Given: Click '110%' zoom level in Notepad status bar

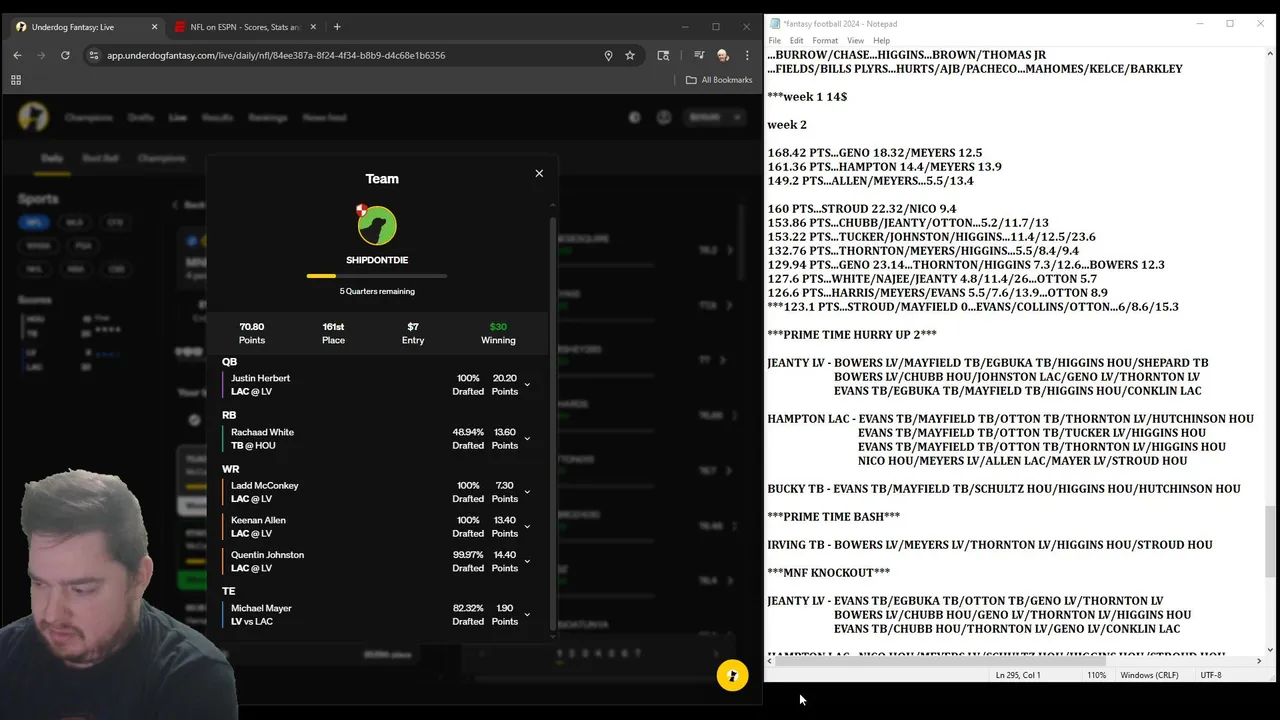Looking at the screenshot, I should point(1097,675).
